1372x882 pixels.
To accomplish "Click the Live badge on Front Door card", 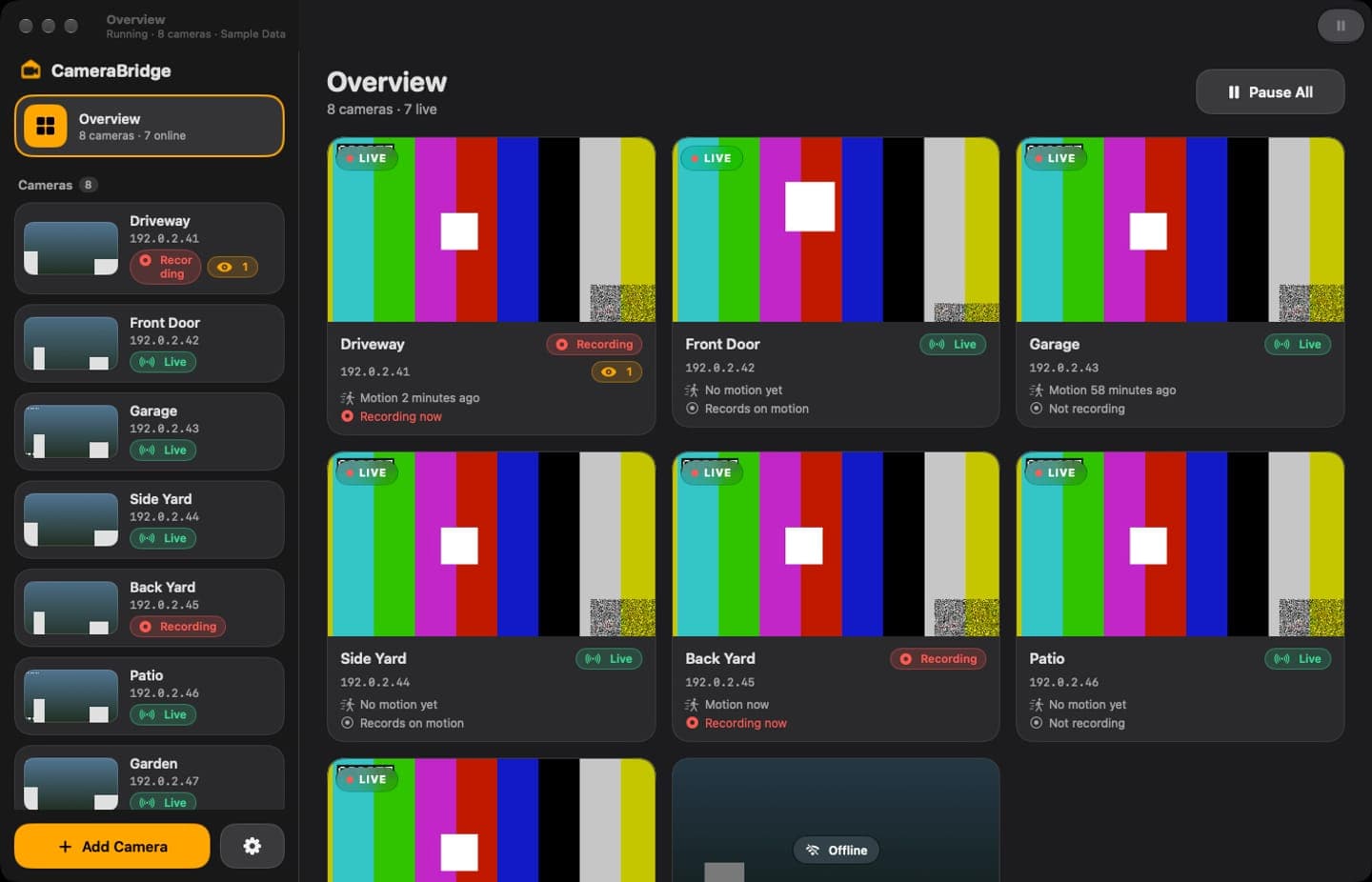I will (953, 344).
